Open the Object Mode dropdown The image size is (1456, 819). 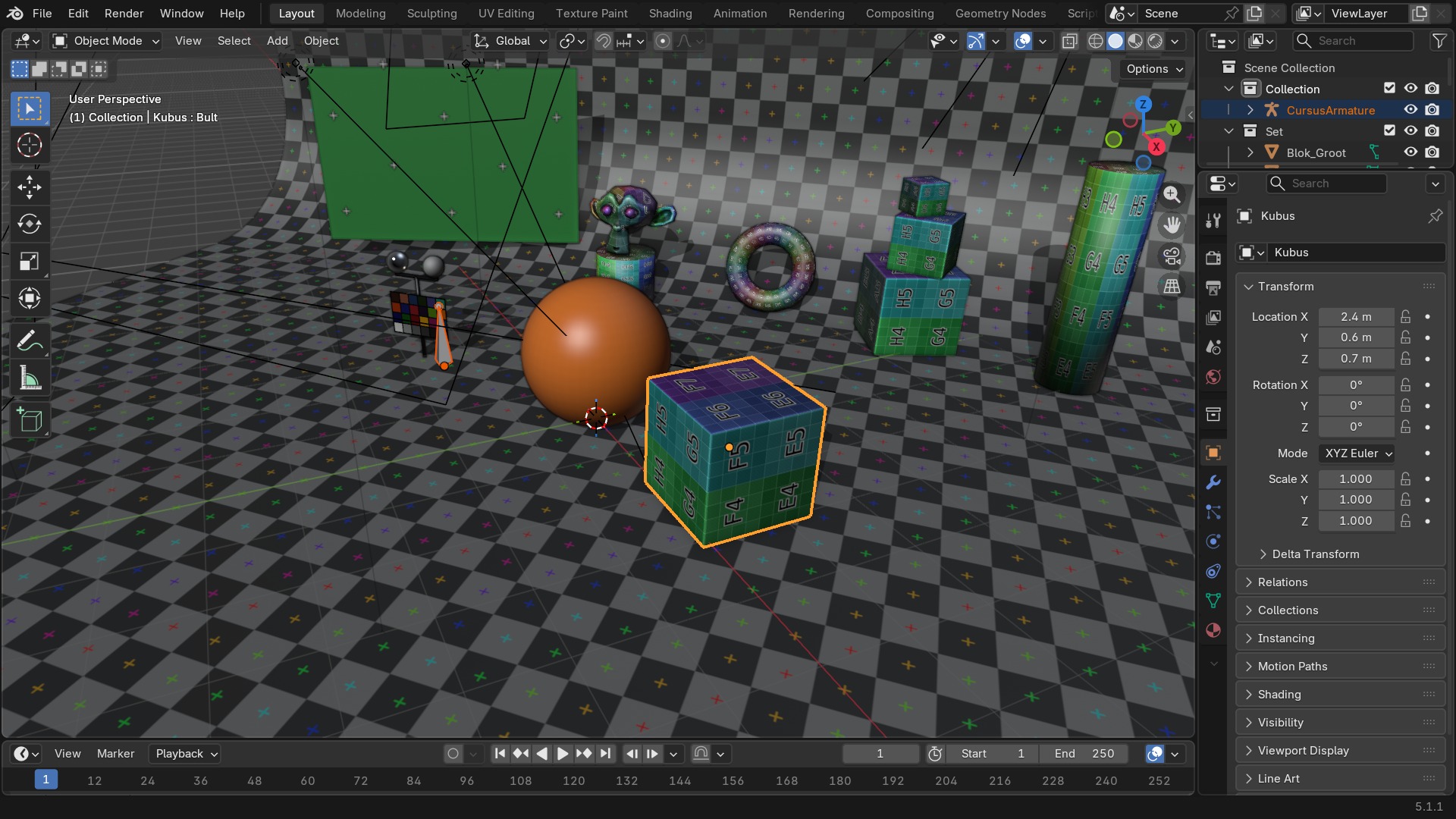pos(106,41)
